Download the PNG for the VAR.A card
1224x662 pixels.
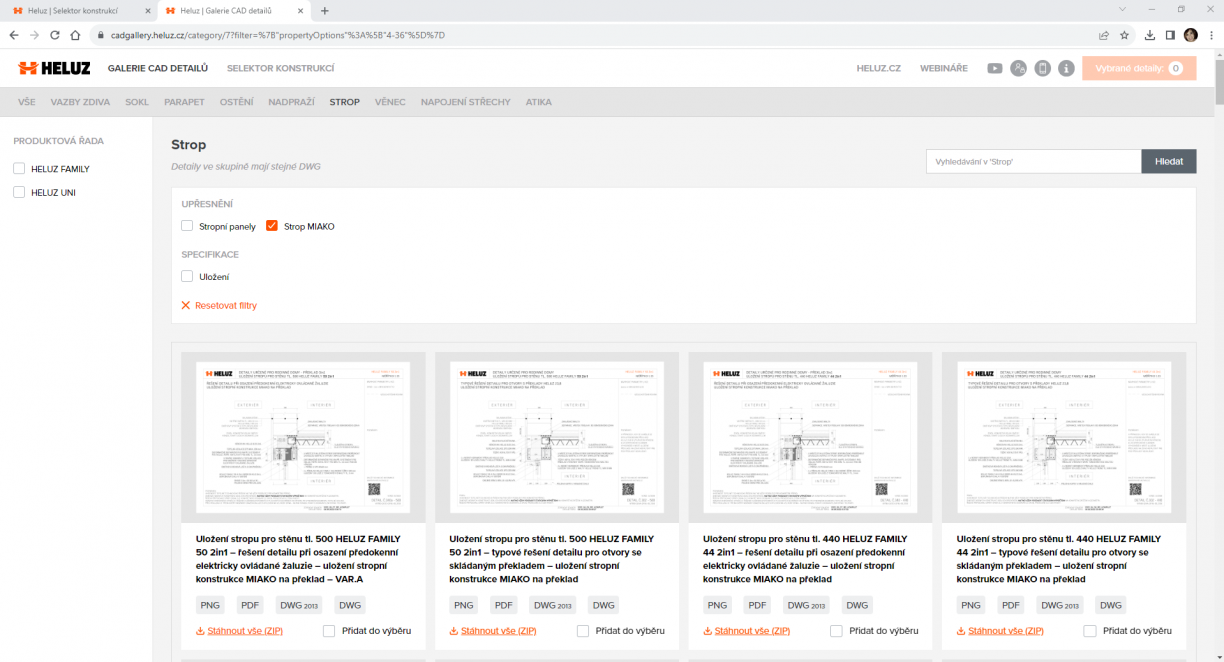210,605
